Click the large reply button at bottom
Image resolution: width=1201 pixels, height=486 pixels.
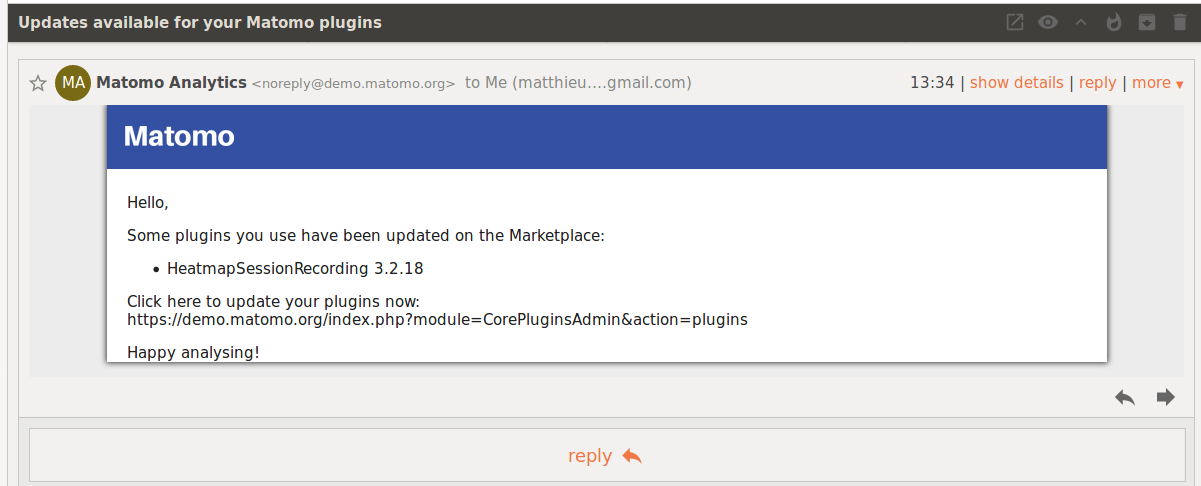pyautogui.click(x=604, y=456)
